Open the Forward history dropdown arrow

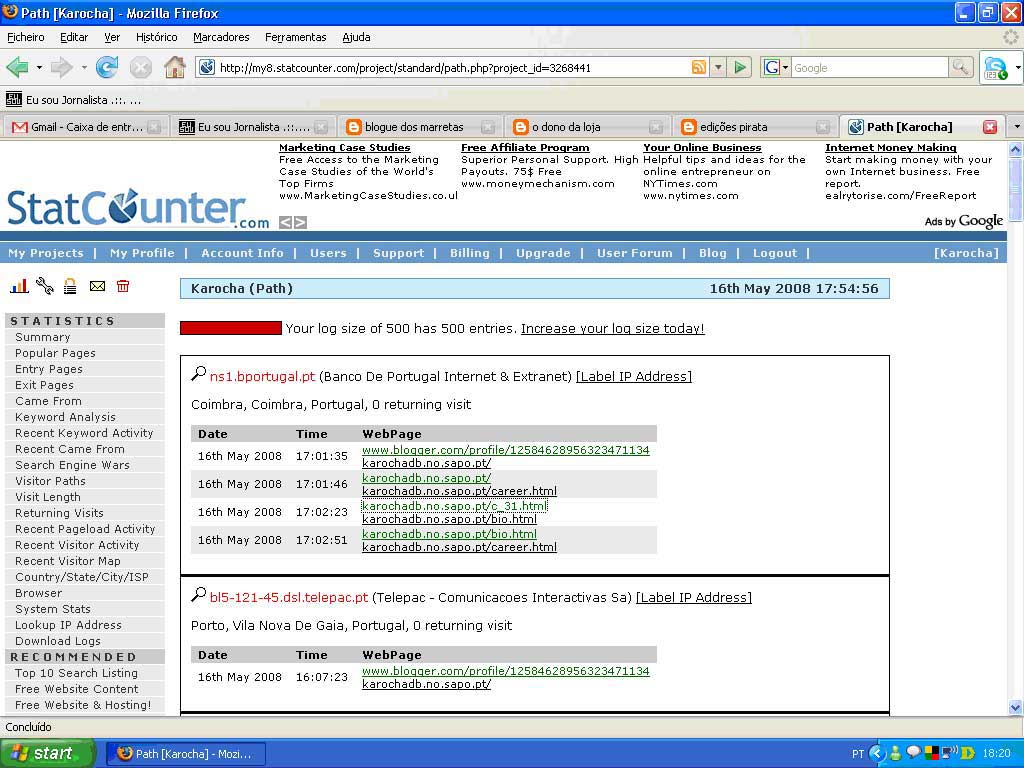click(84, 67)
